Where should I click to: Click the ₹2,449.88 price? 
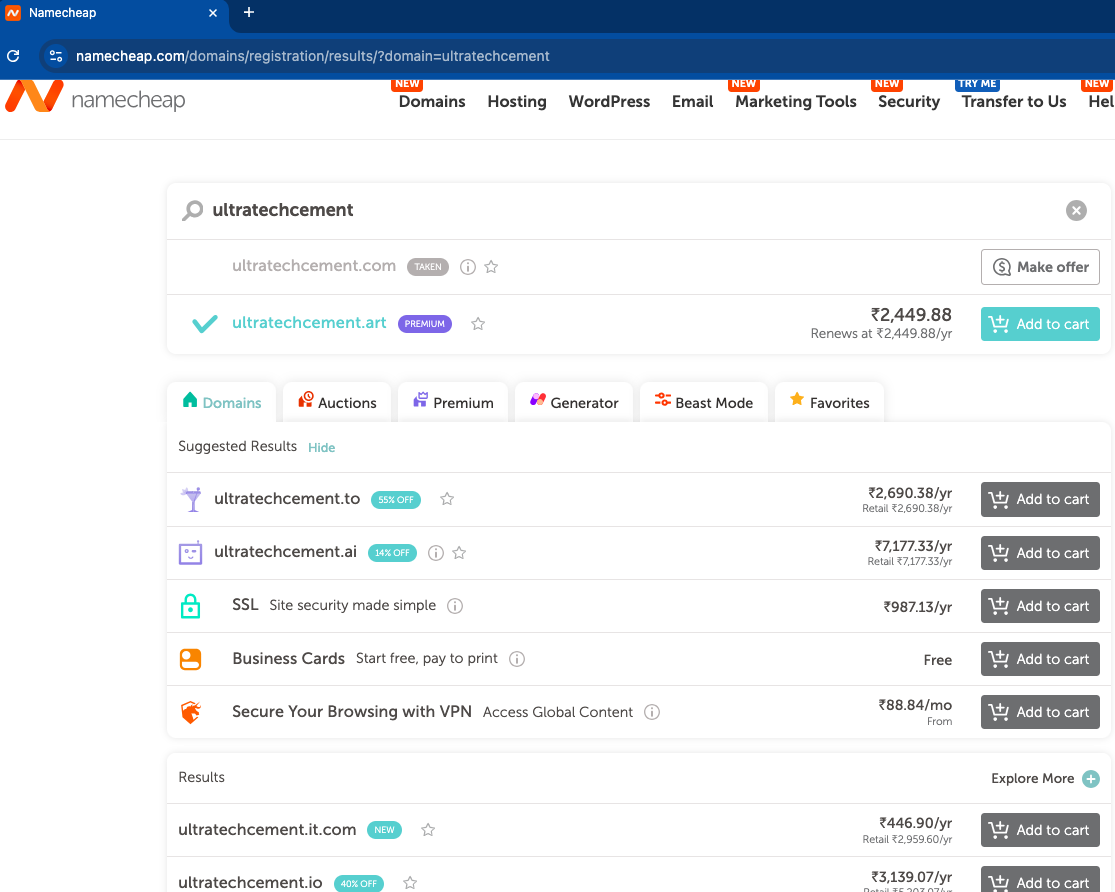[x=911, y=314]
